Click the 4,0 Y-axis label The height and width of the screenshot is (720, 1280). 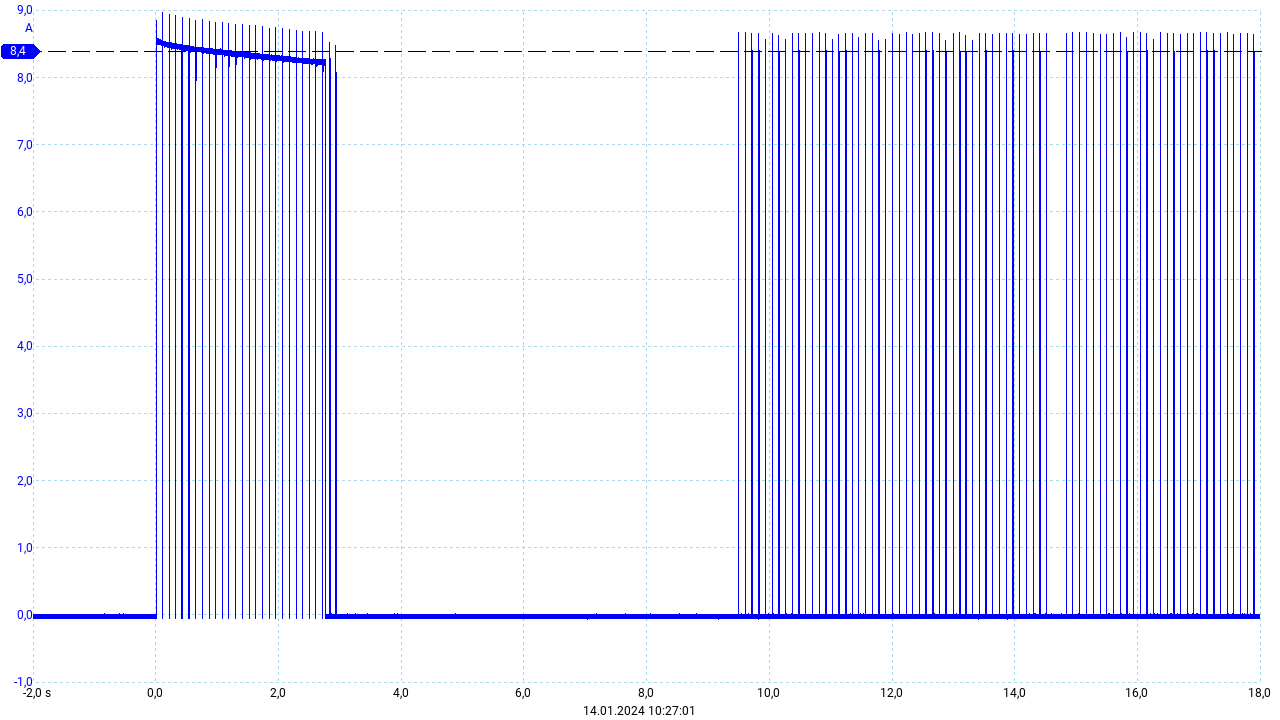[25, 346]
